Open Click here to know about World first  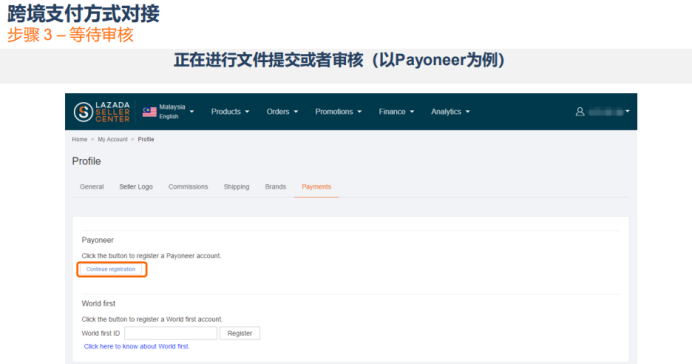[137, 346]
